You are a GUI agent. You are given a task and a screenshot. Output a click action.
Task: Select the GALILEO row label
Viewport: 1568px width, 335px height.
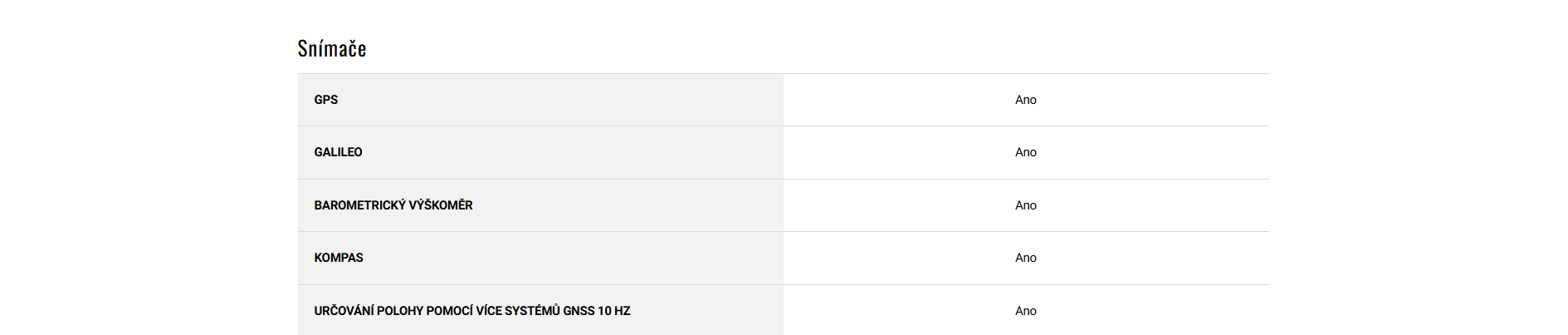point(338,152)
